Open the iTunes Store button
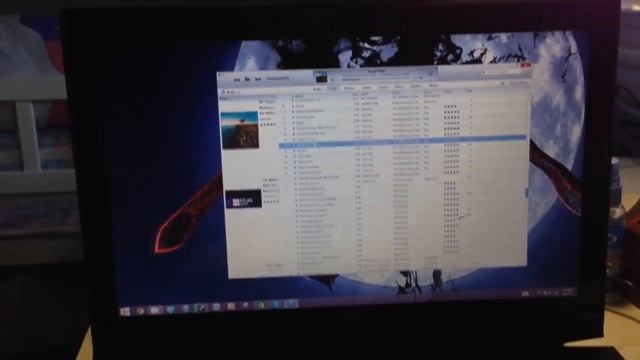 coord(519,83)
